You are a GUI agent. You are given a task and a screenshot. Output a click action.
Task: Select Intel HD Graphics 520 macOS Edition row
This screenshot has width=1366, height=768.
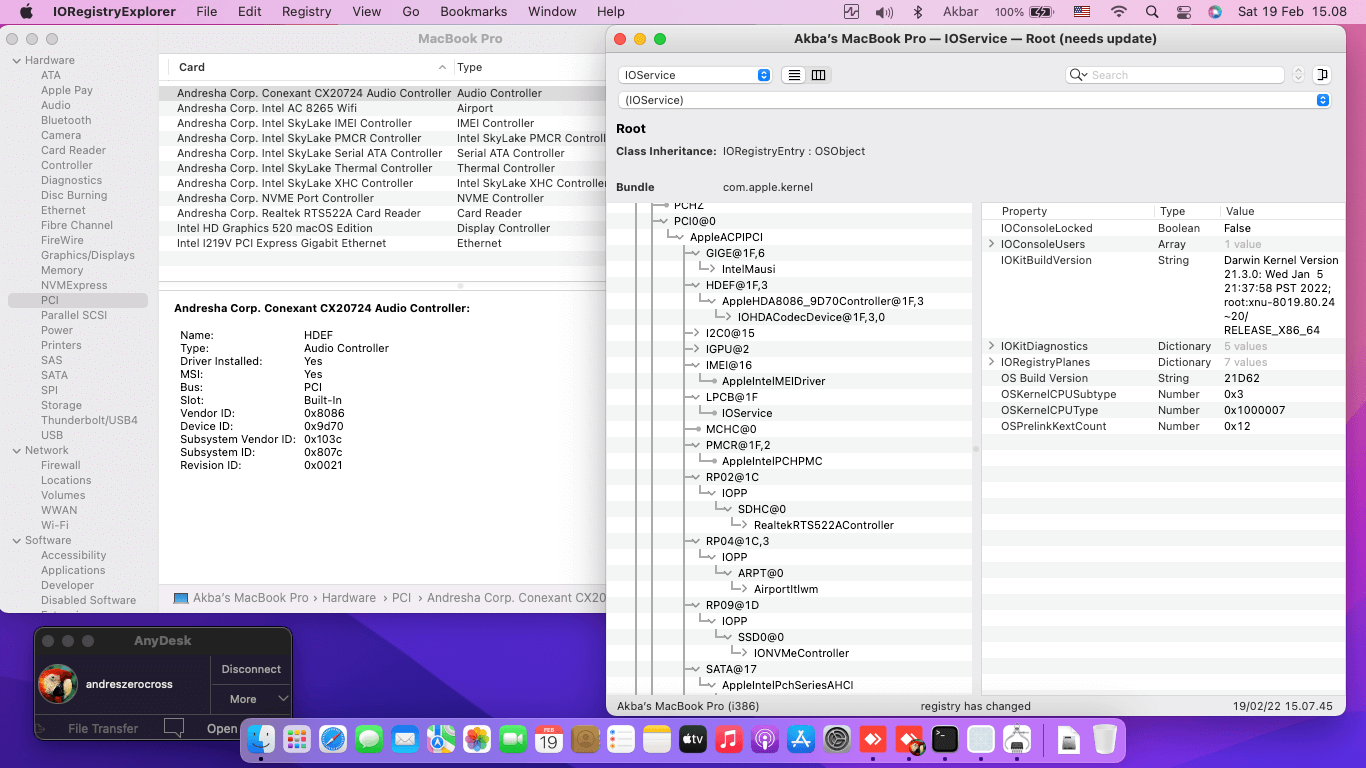tap(382, 228)
